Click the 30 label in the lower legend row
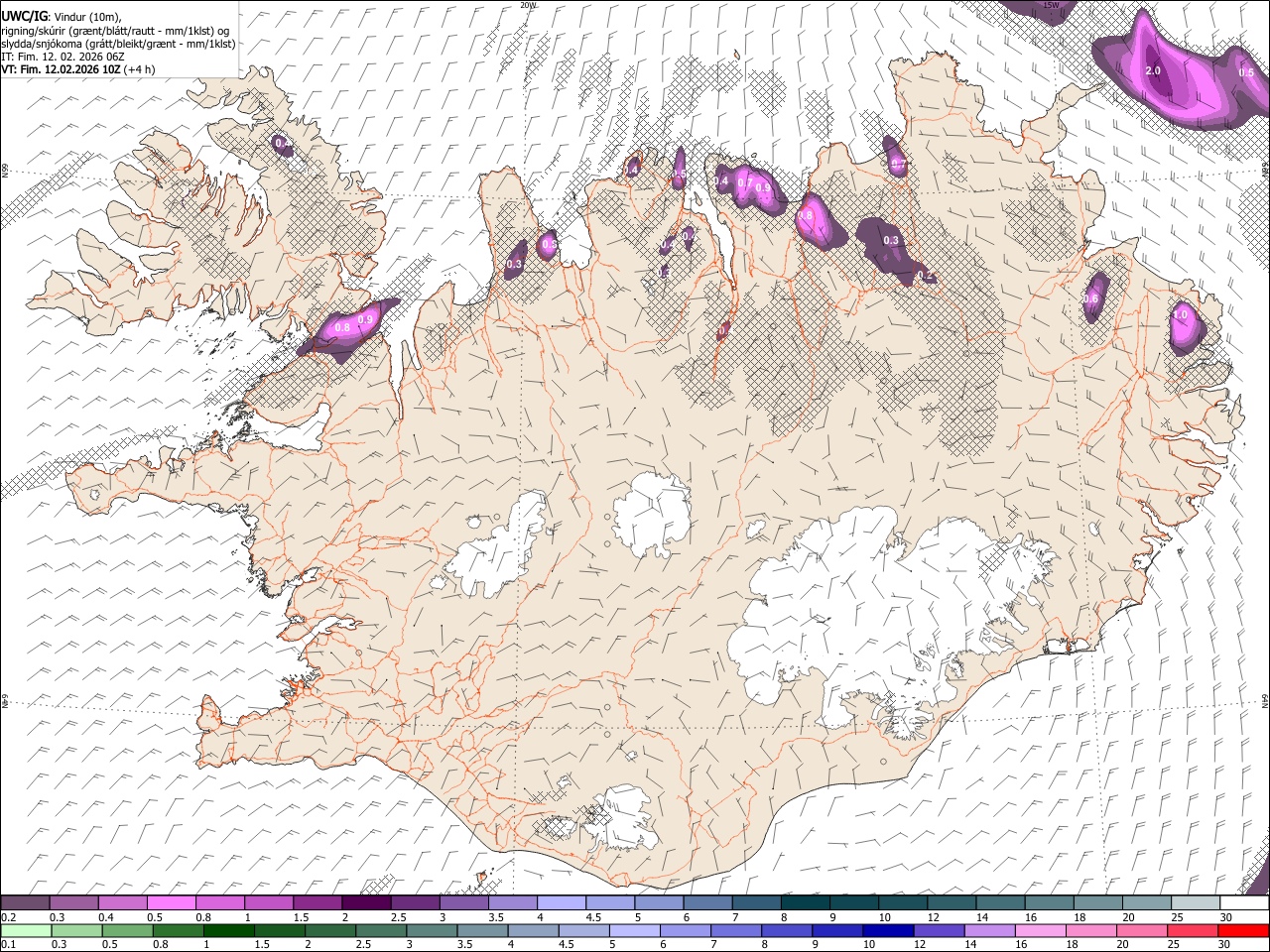Image resolution: width=1270 pixels, height=952 pixels. (x=1223, y=944)
